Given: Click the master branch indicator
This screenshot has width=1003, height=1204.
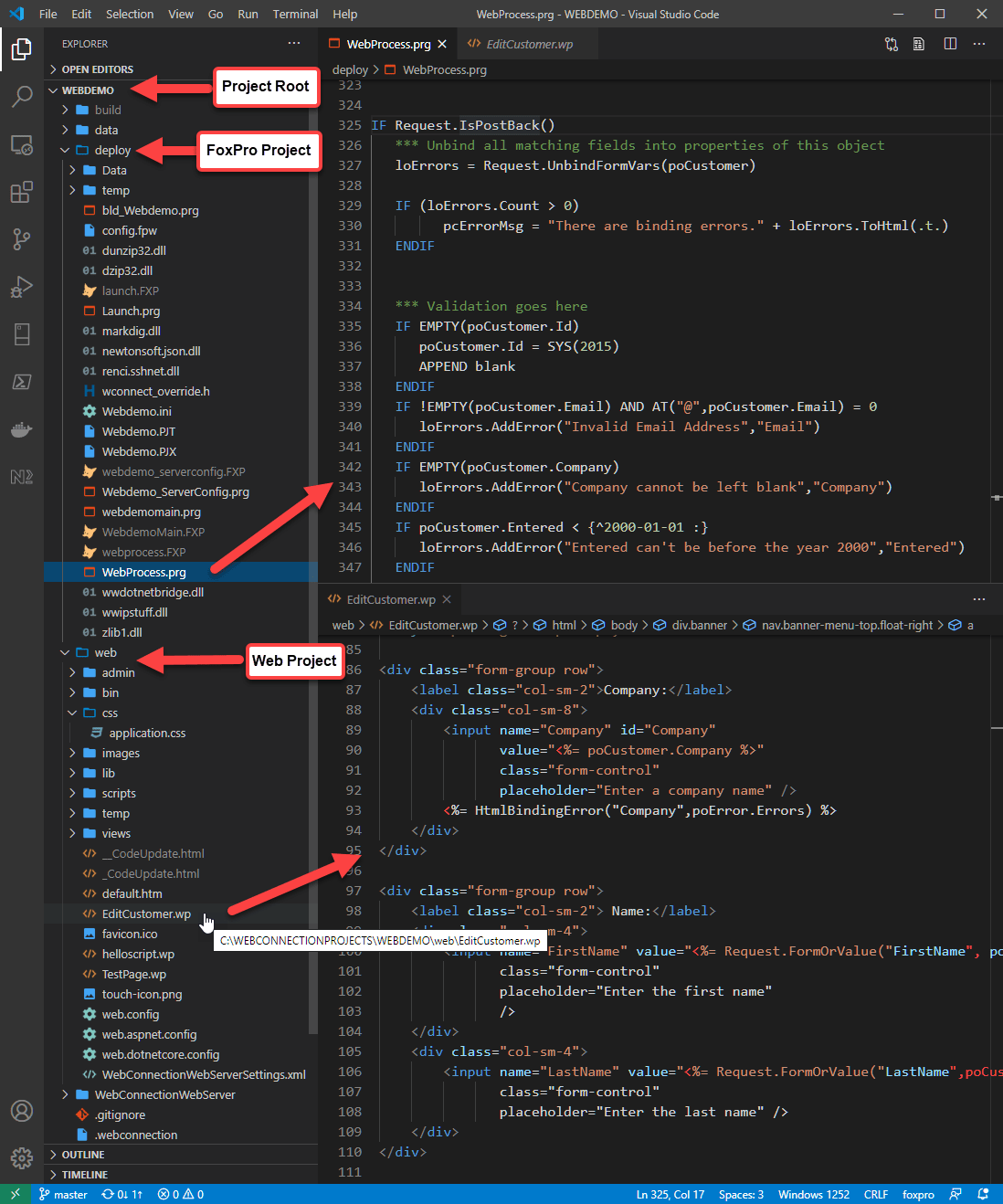Looking at the screenshot, I should click(x=63, y=1194).
